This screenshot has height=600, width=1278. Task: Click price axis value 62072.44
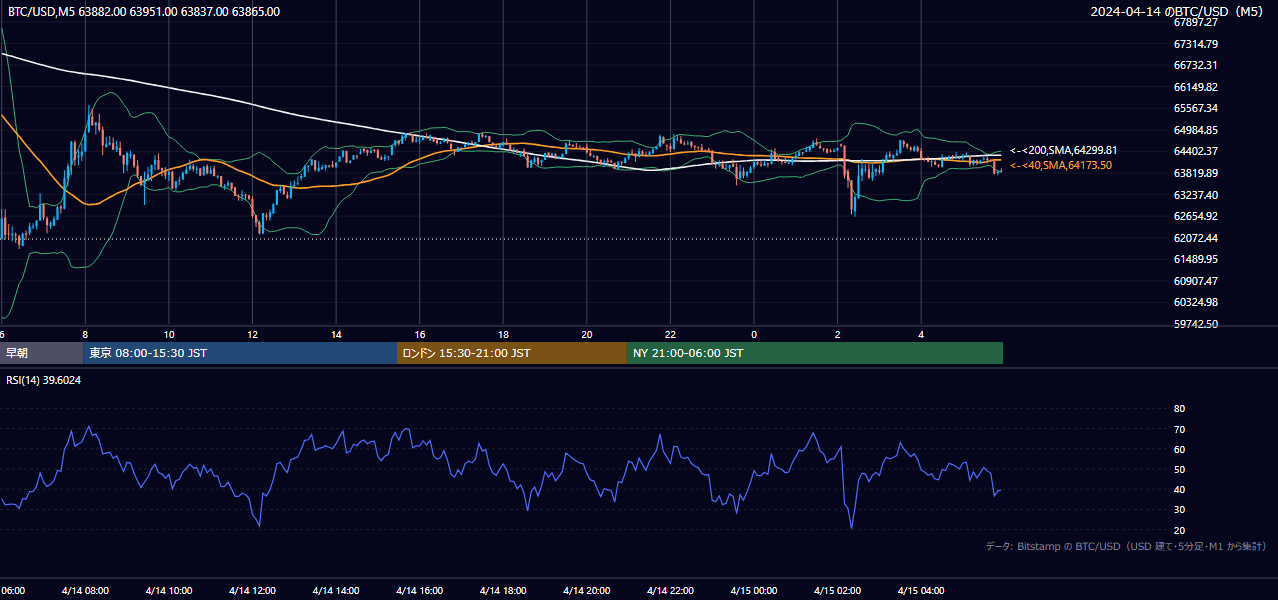[1195, 238]
